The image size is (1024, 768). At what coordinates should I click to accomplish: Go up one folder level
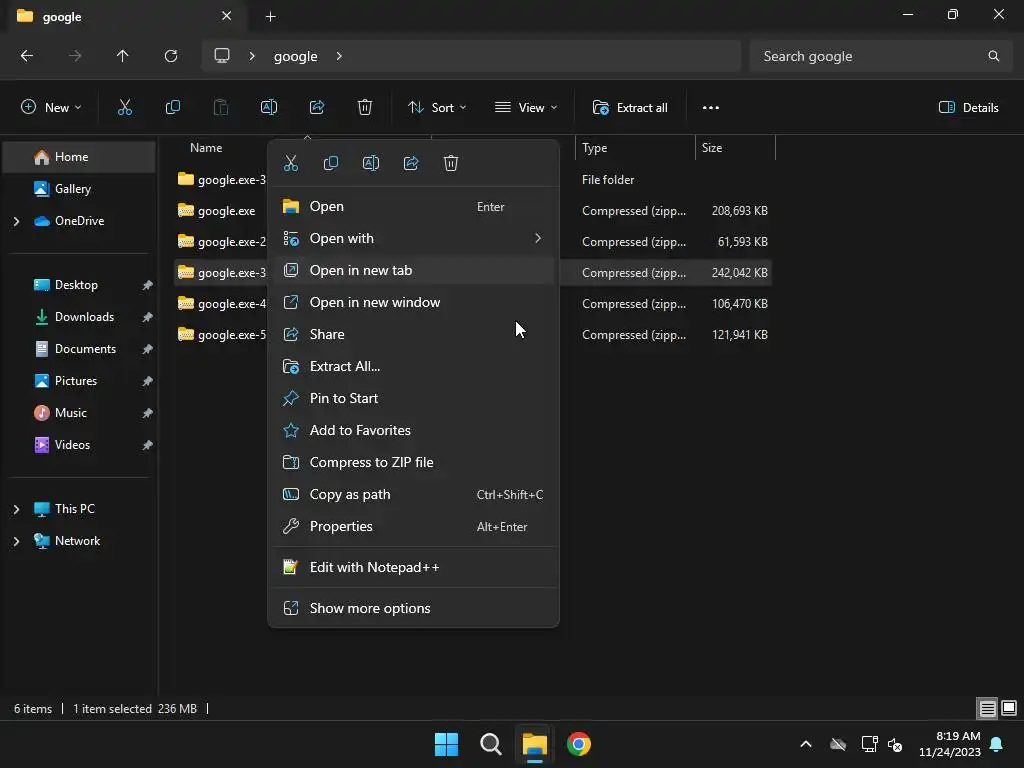click(x=123, y=56)
